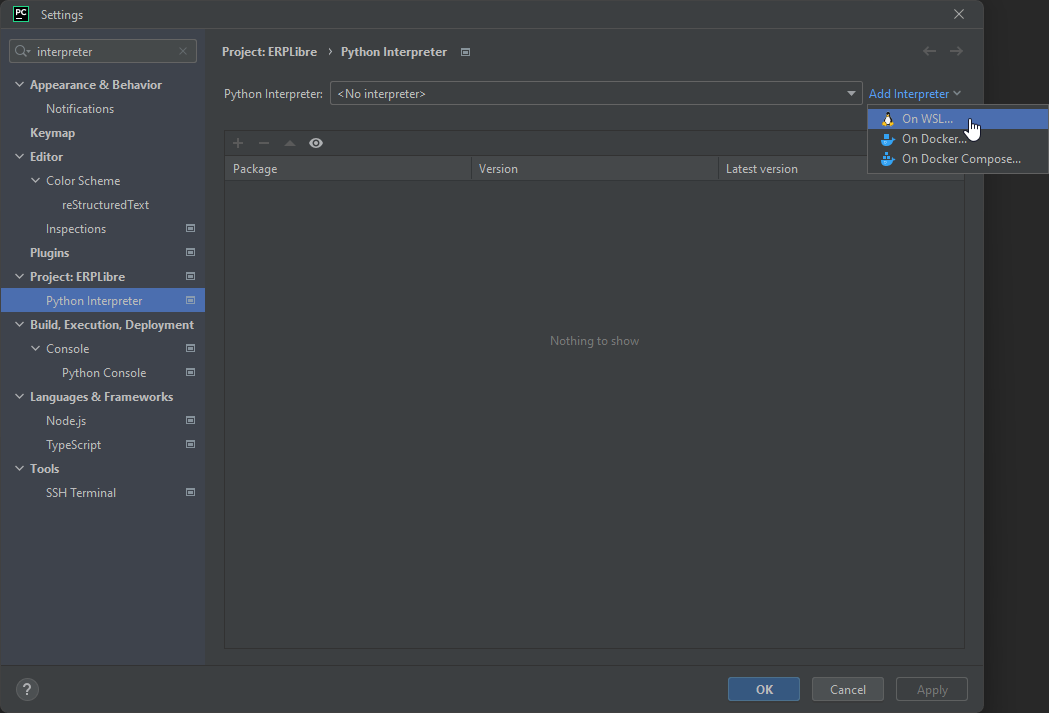
Task: Open Keymap settings
Action: pos(52,132)
